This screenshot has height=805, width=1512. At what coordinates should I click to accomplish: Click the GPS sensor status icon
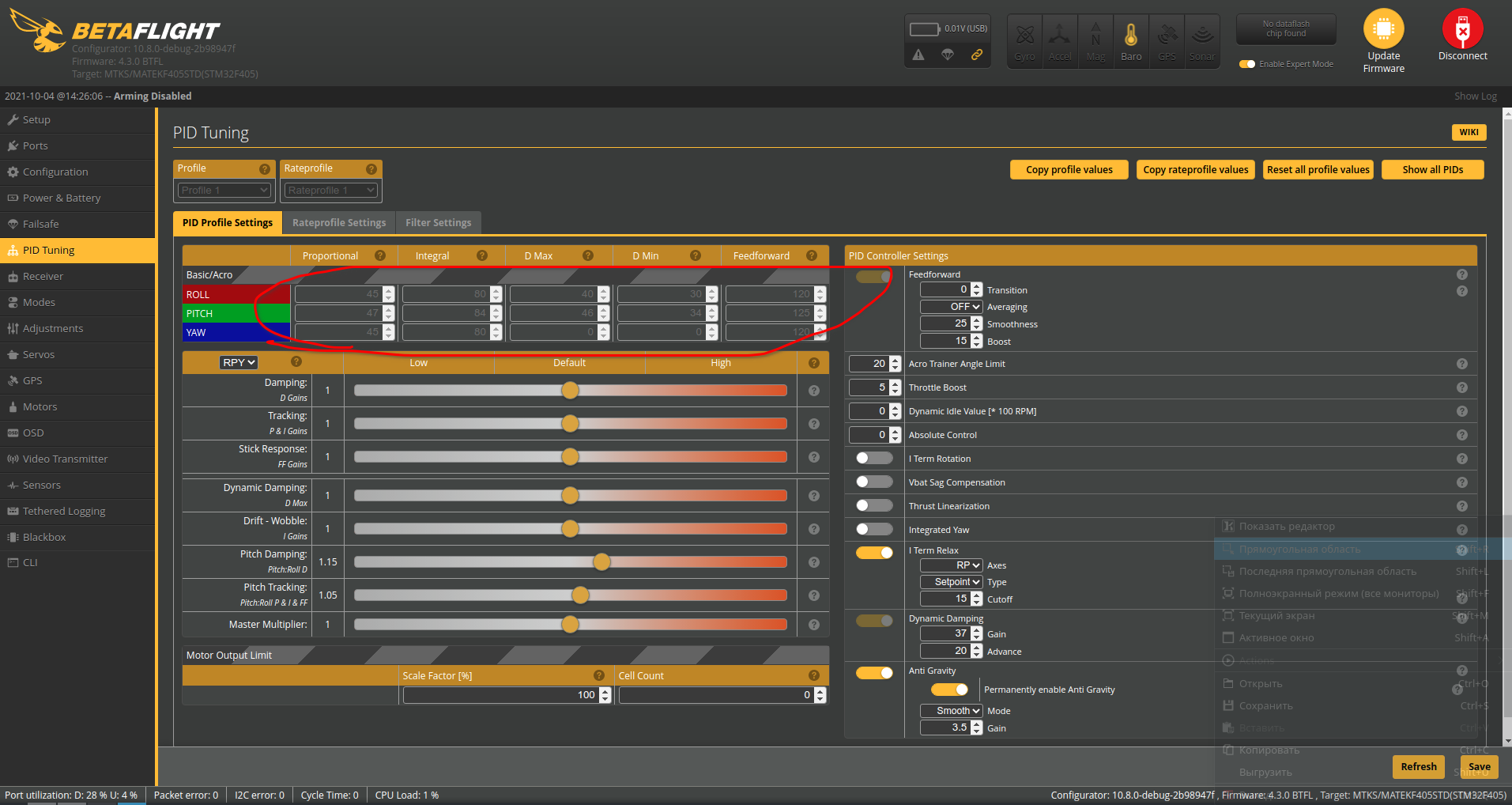1167,41
